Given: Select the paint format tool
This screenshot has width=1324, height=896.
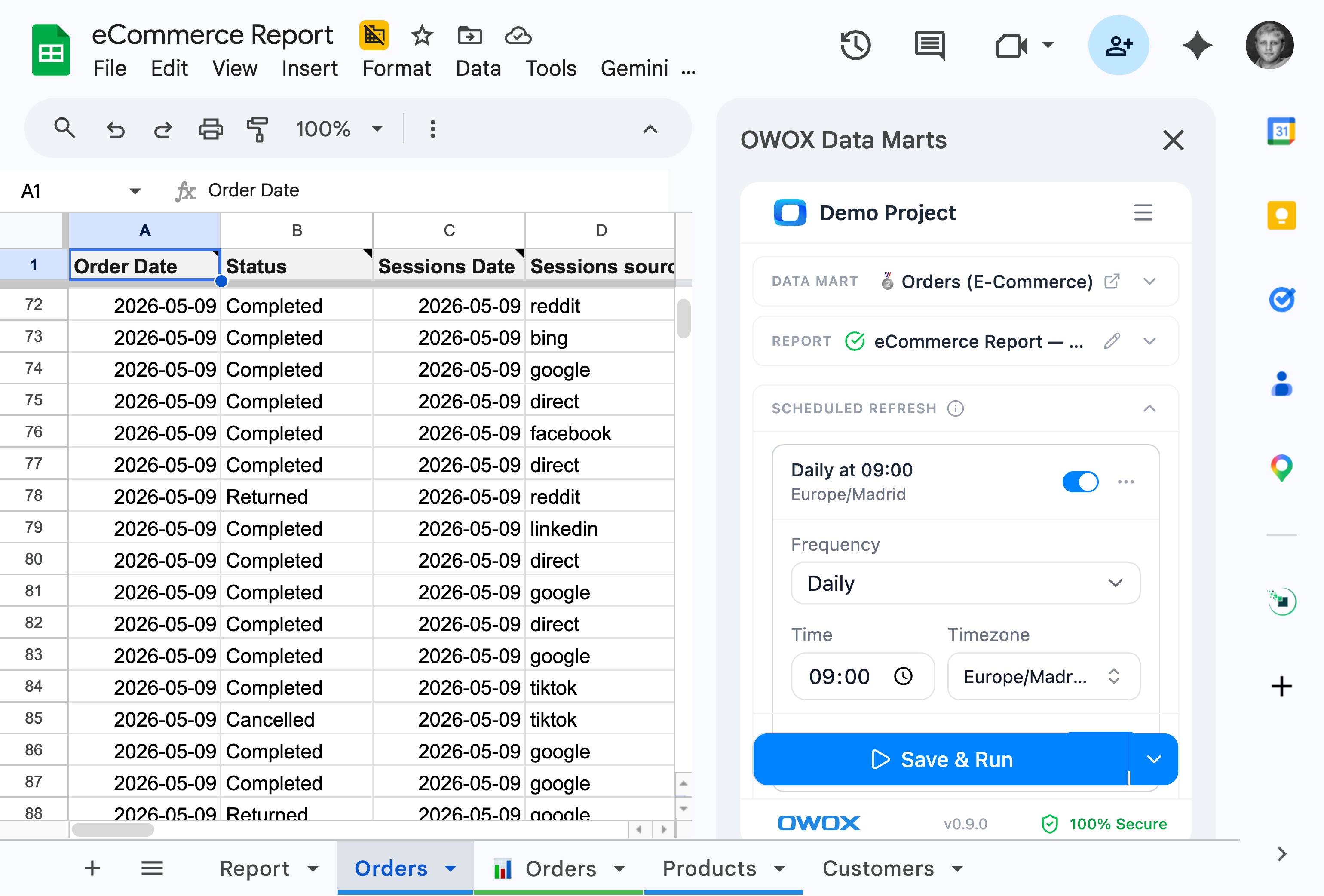Looking at the screenshot, I should pyautogui.click(x=257, y=129).
